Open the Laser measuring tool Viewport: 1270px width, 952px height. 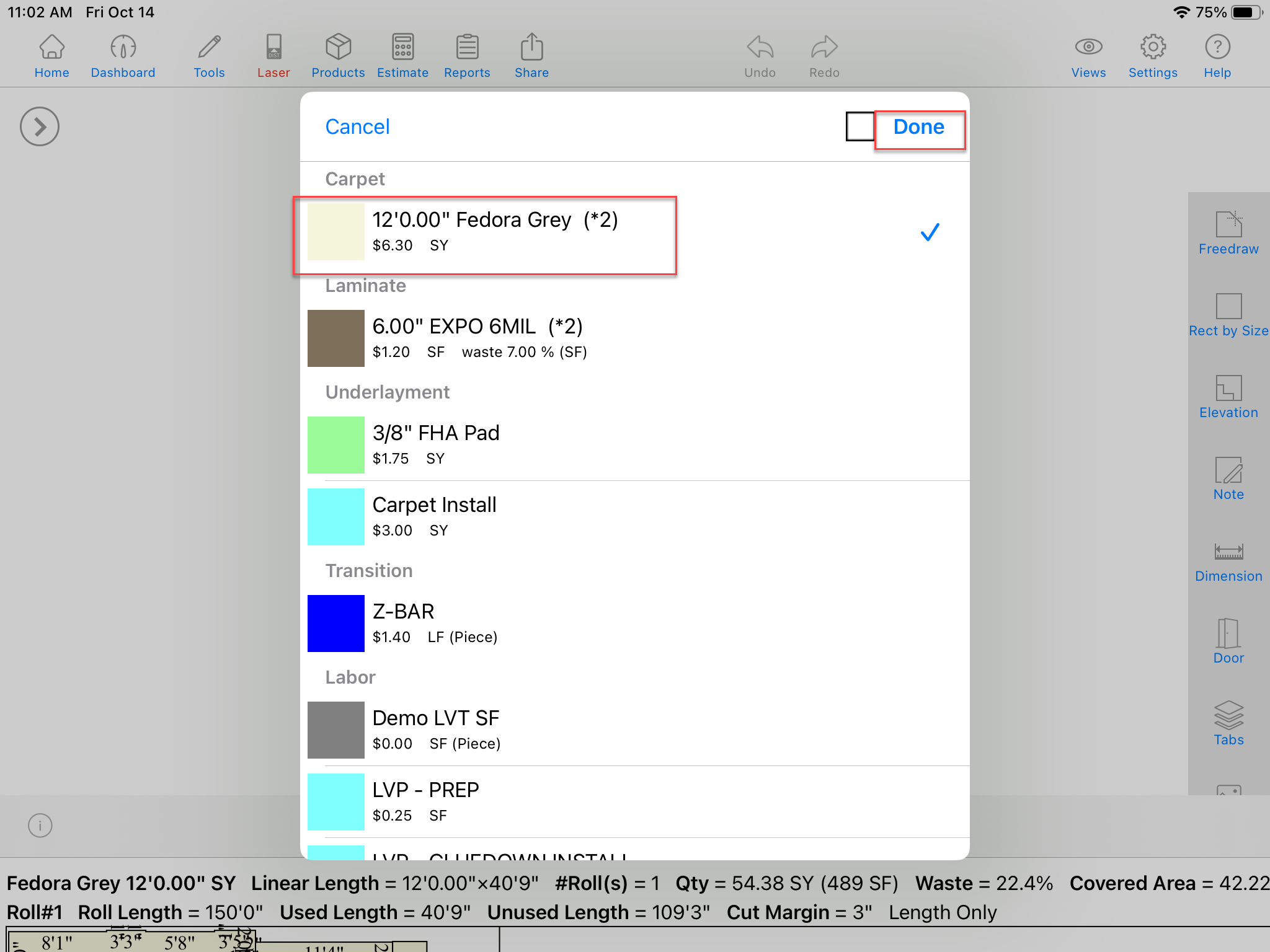273,56
